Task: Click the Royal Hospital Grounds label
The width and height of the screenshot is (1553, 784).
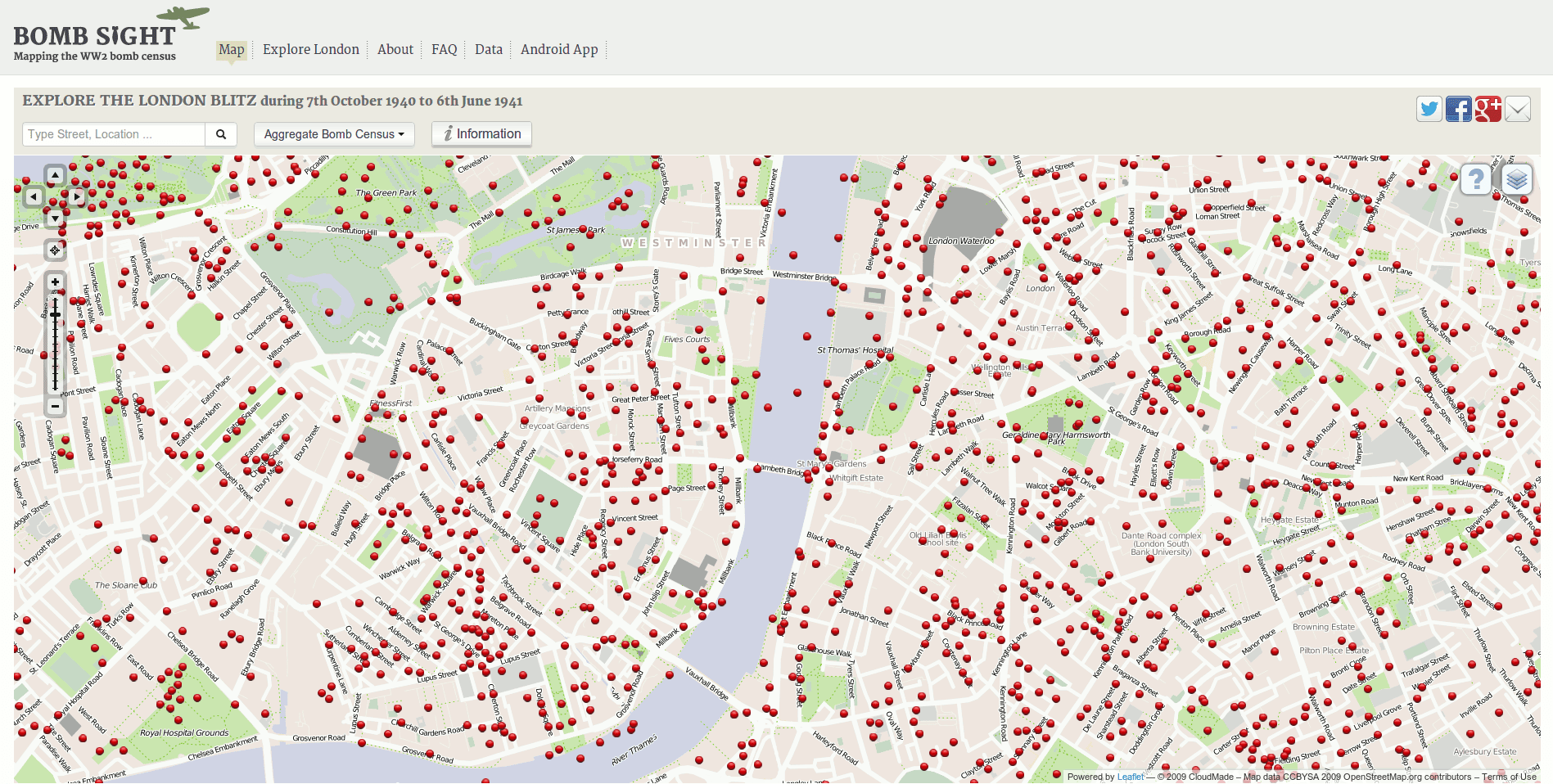Action: (184, 733)
